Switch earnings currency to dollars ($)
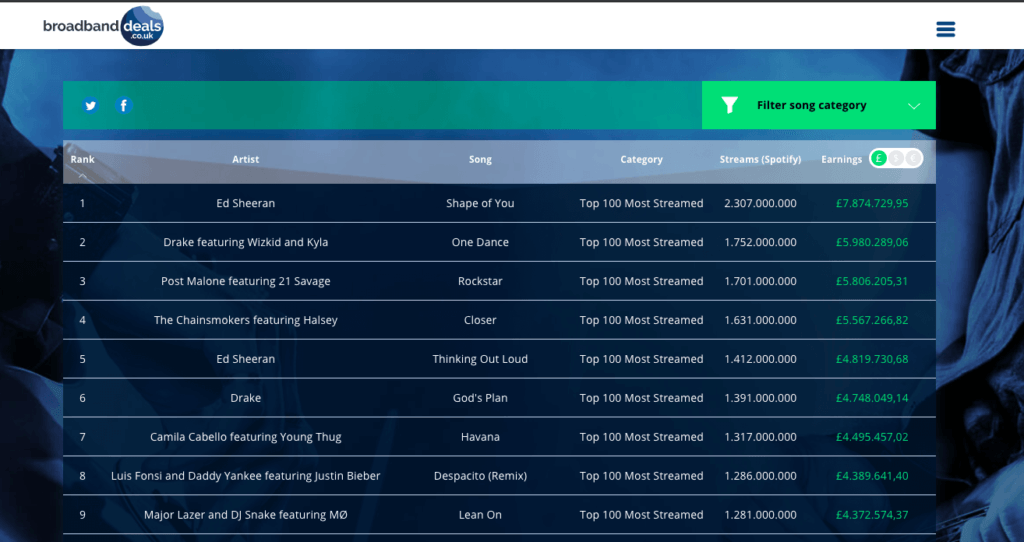 coord(896,159)
